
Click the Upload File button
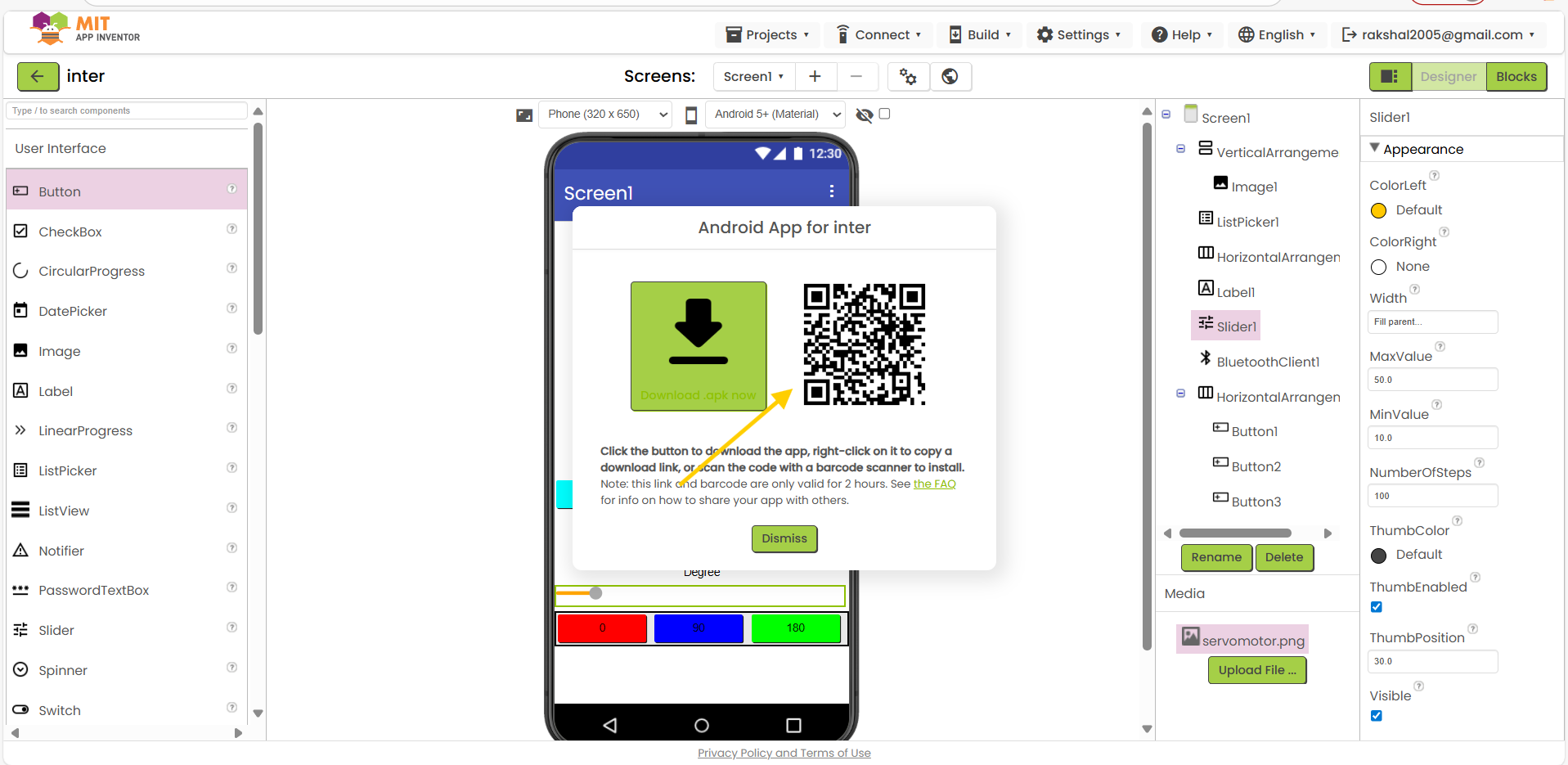pos(1257,670)
